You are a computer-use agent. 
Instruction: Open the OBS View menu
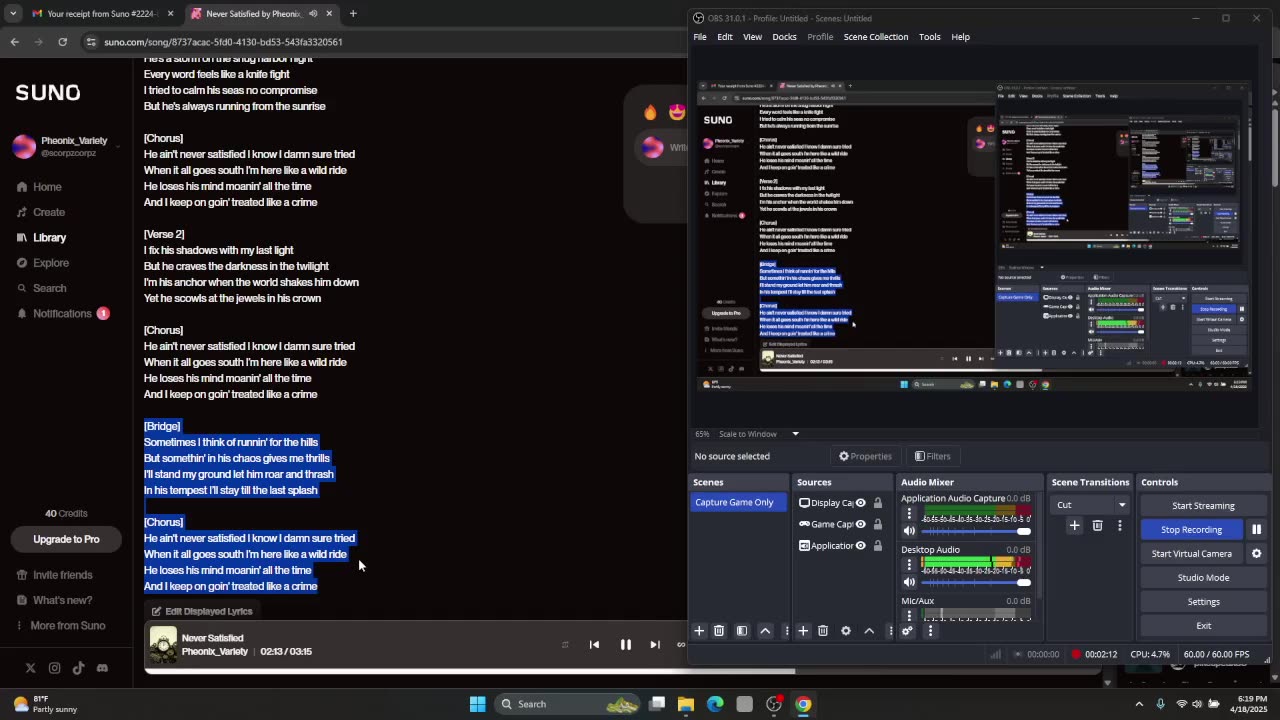(752, 37)
